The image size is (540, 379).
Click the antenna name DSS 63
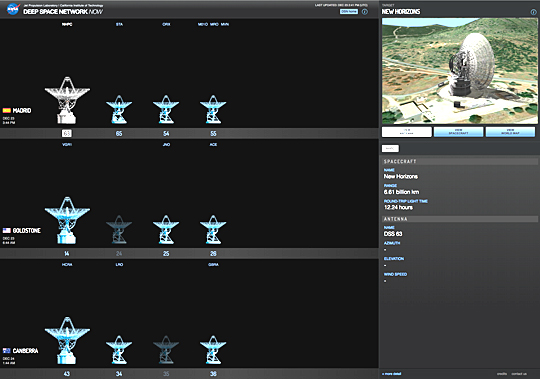(393, 234)
